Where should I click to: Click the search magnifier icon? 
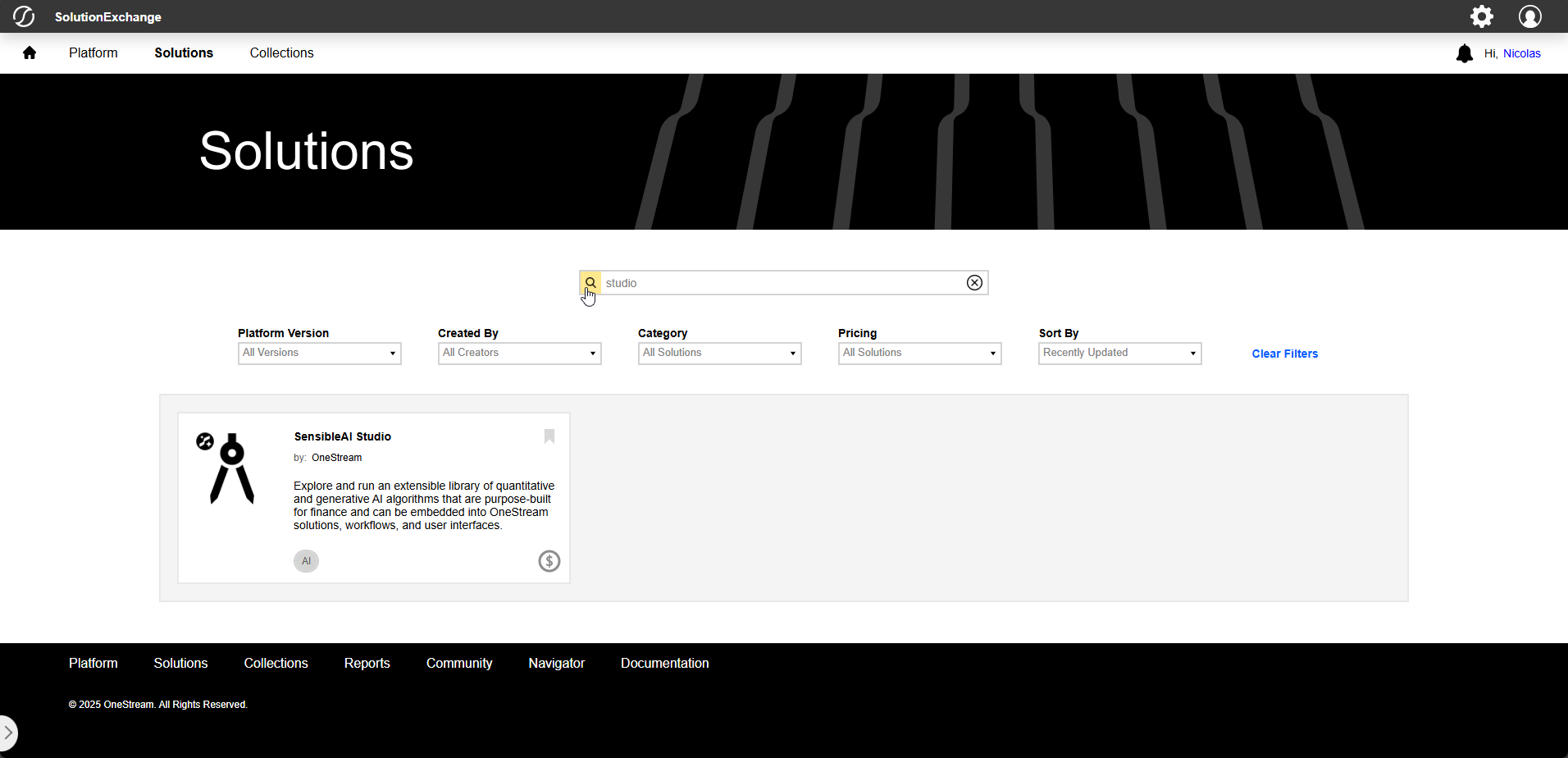[590, 283]
